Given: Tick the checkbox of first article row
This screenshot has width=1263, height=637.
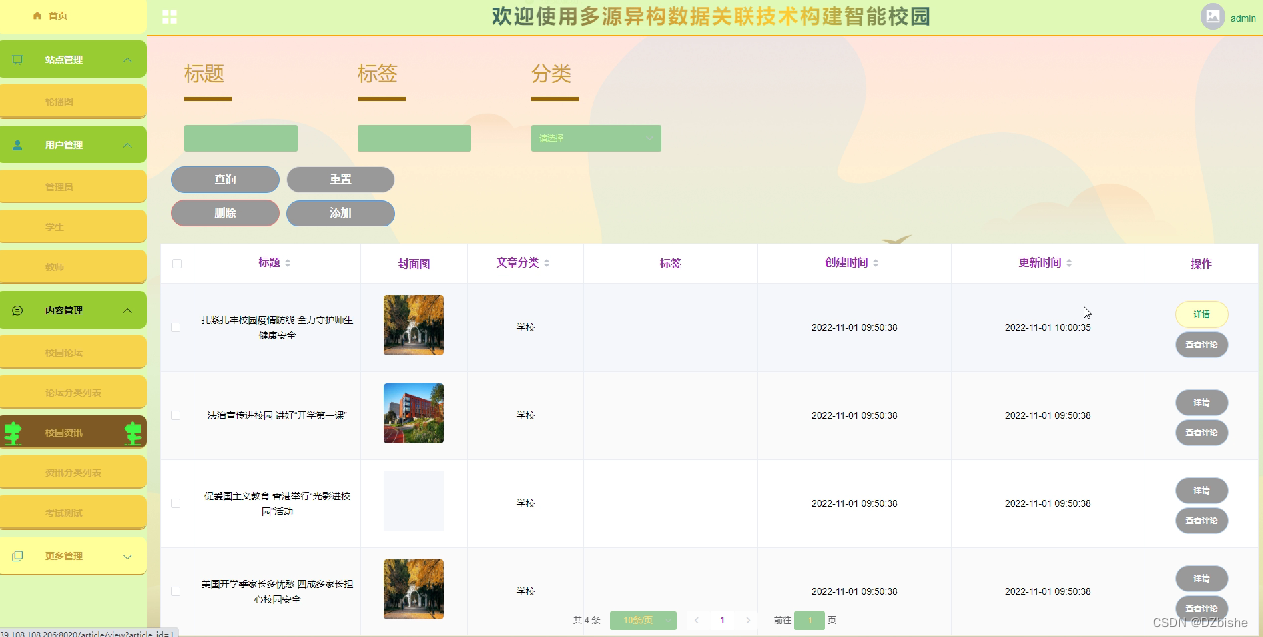Looking at the screenshot, I should click(x=177, y=327).
